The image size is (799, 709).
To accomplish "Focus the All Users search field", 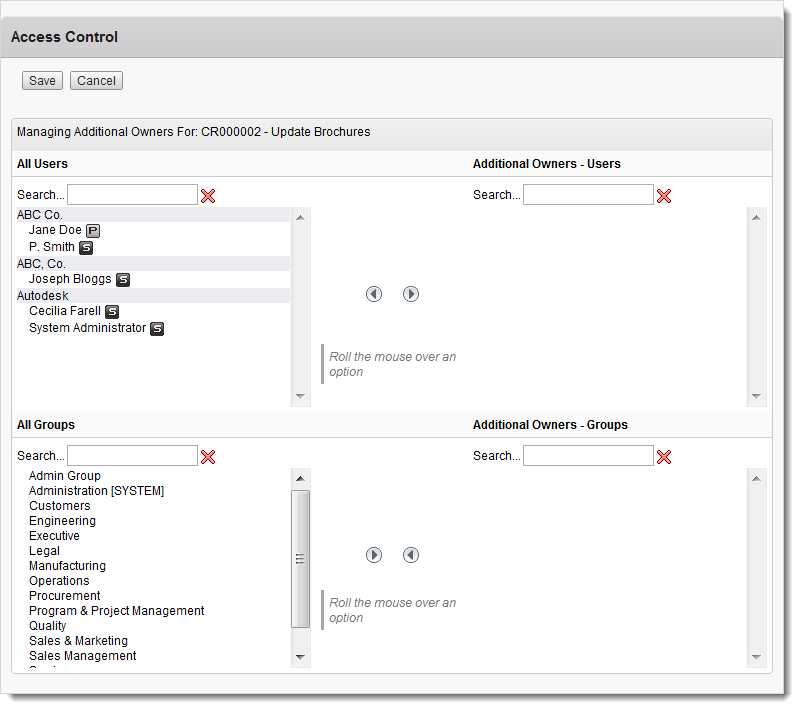I will tap(132, 195).
